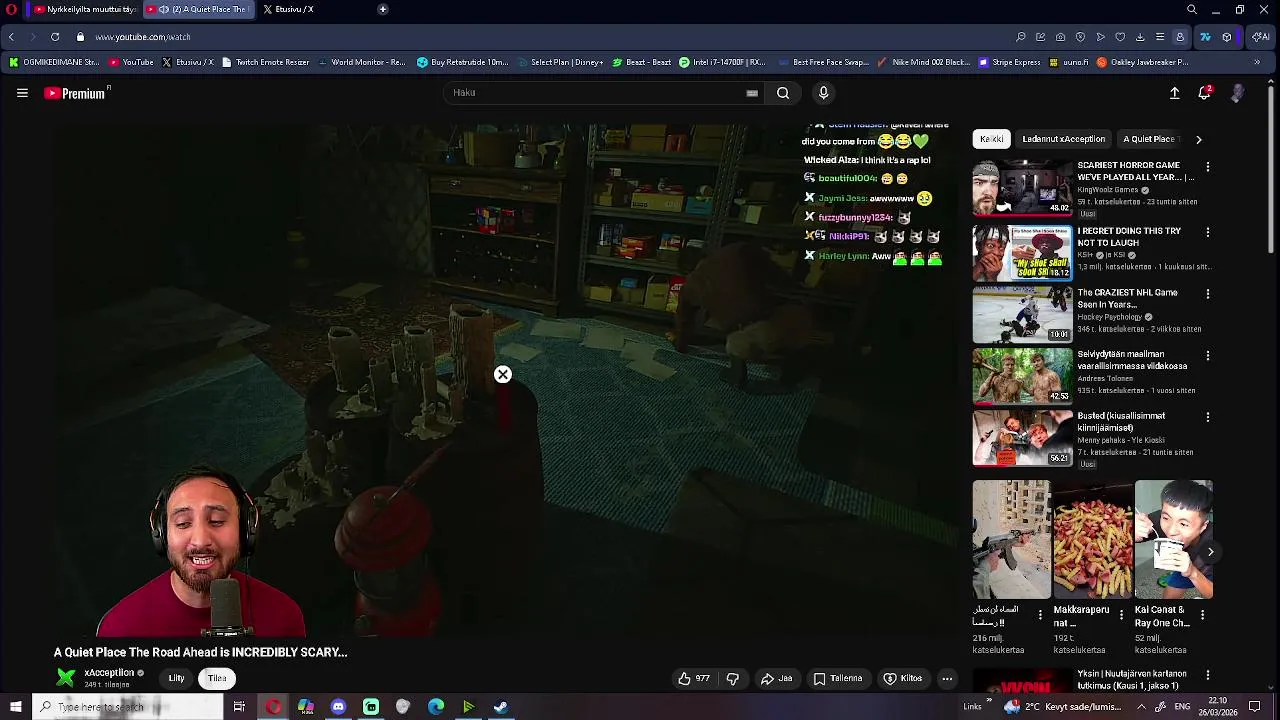Screen dimensions: 1280x720
Task: Open options for the Busted video
Action: click(1208, 417)
